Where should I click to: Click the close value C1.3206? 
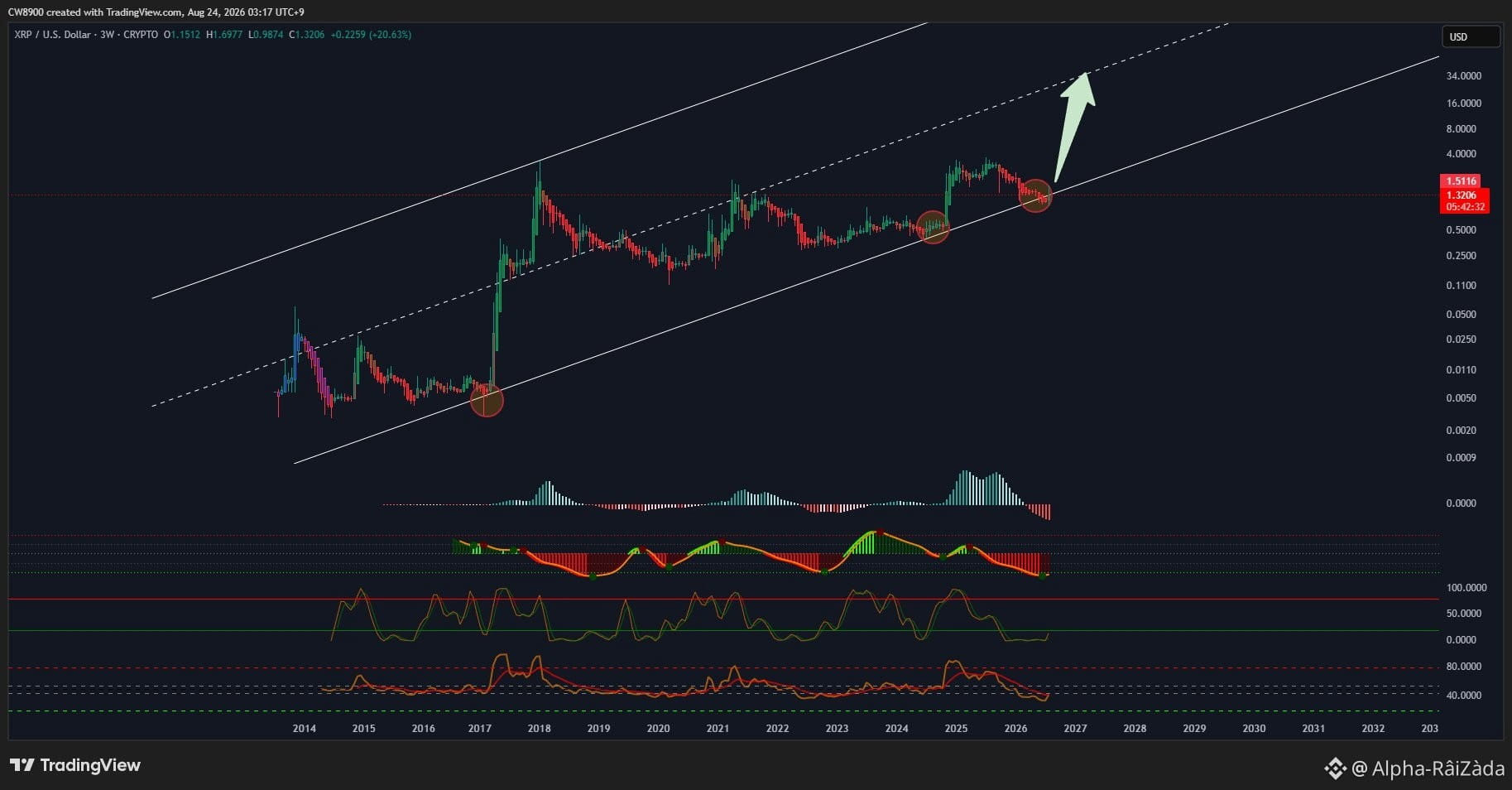[x=306, y=35]
